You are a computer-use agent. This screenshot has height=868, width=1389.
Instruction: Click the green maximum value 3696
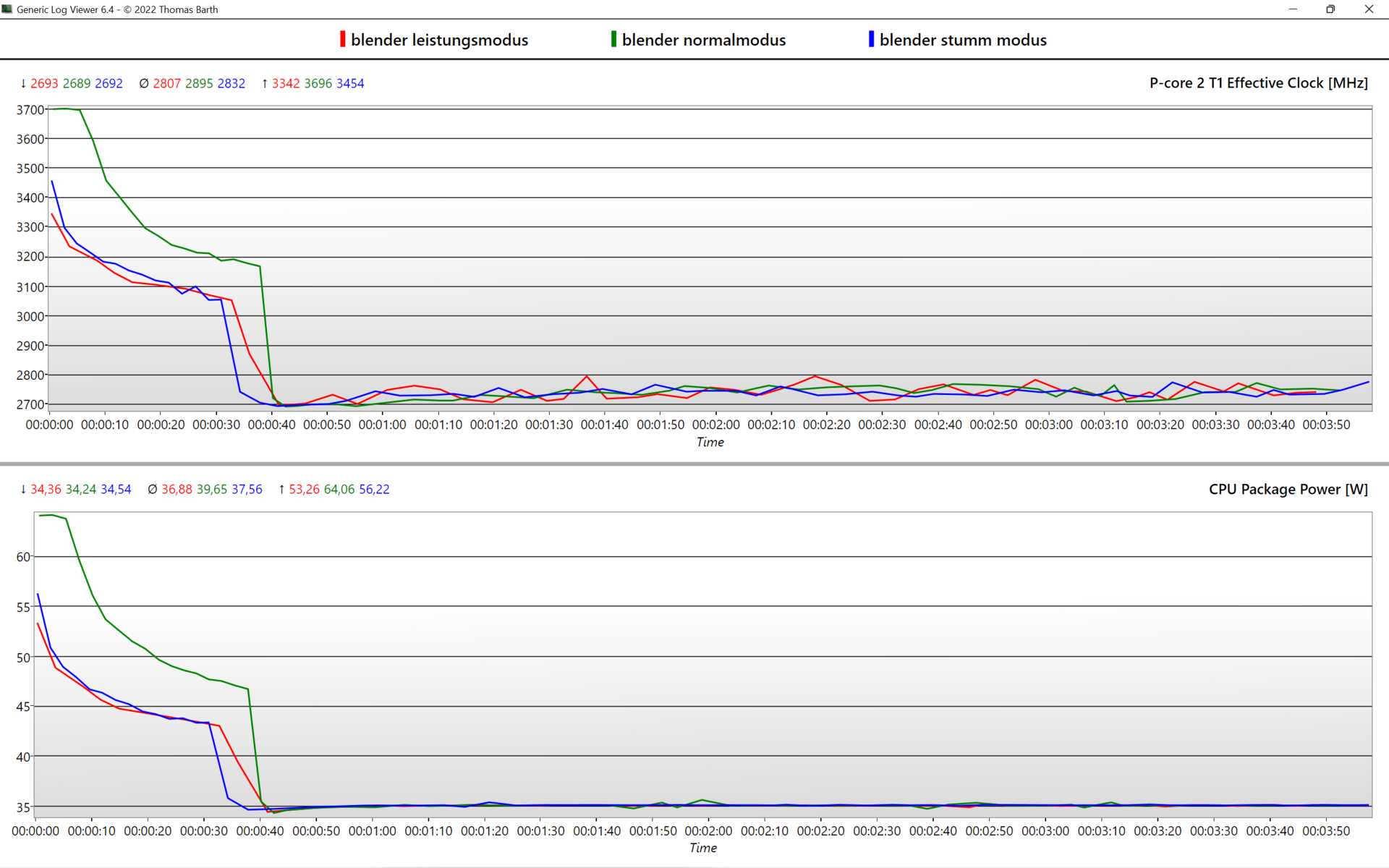318,84
